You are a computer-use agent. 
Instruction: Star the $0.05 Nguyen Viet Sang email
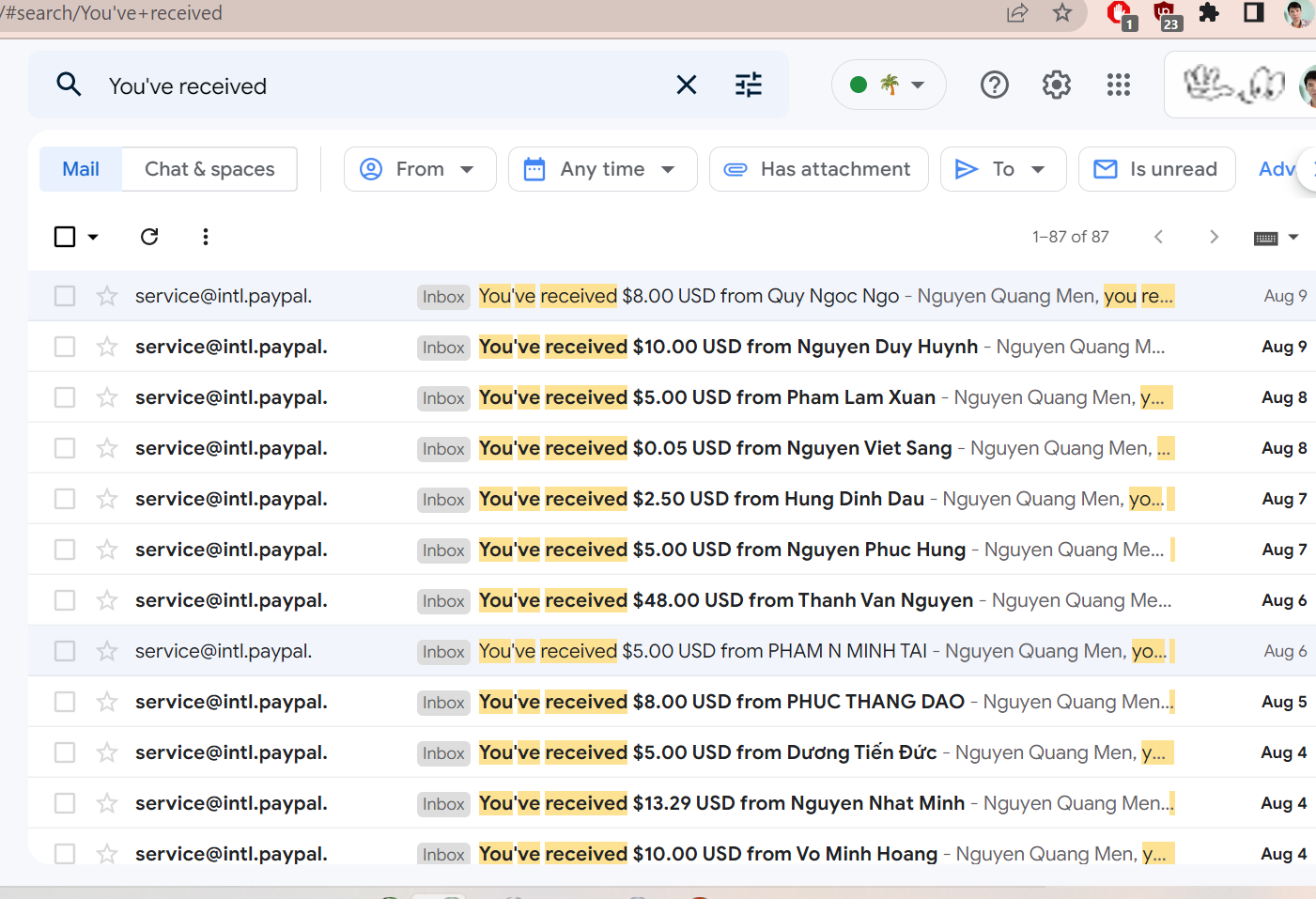(x=107, y=448)
